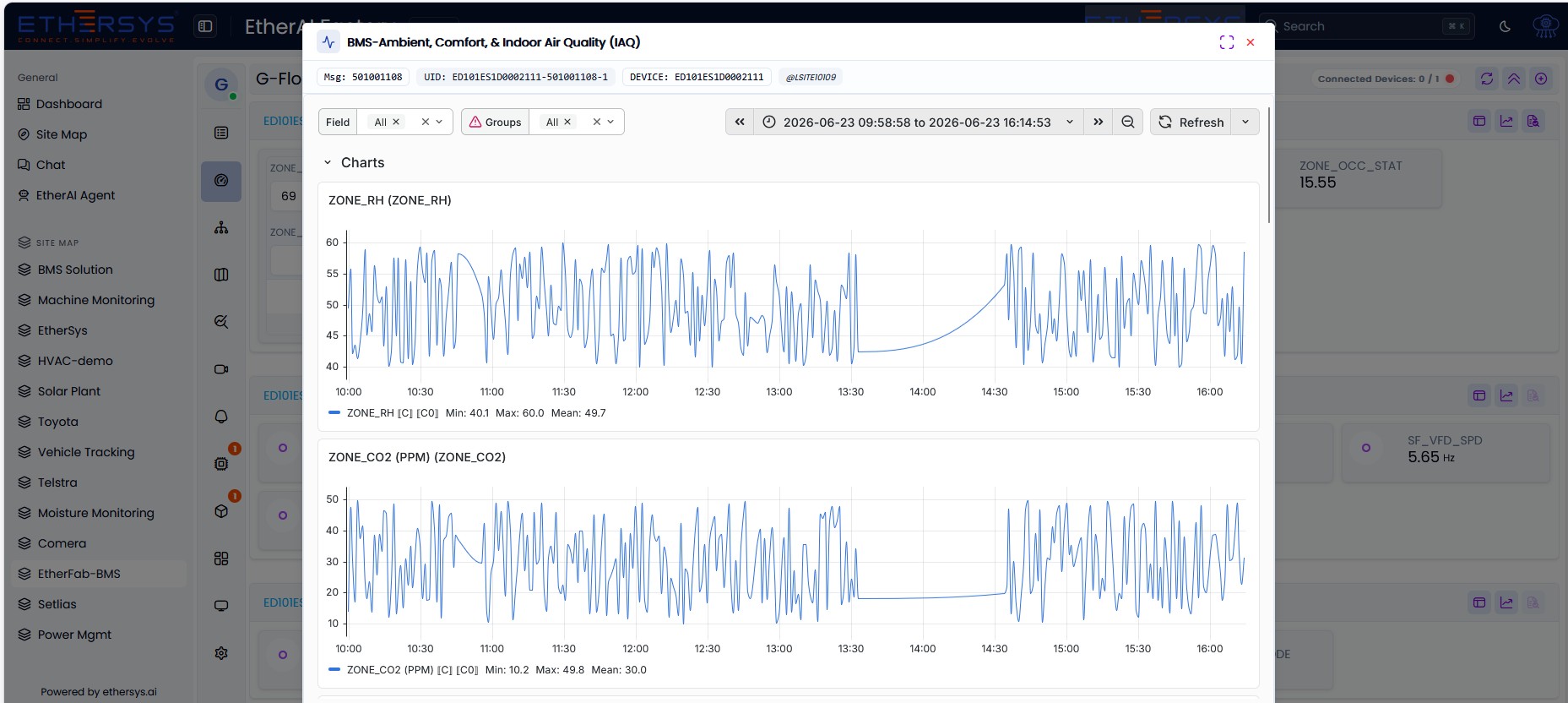Open the cube icon with notification badge
The width and height of the screenshot is (1568, 703).
point(221,511)
